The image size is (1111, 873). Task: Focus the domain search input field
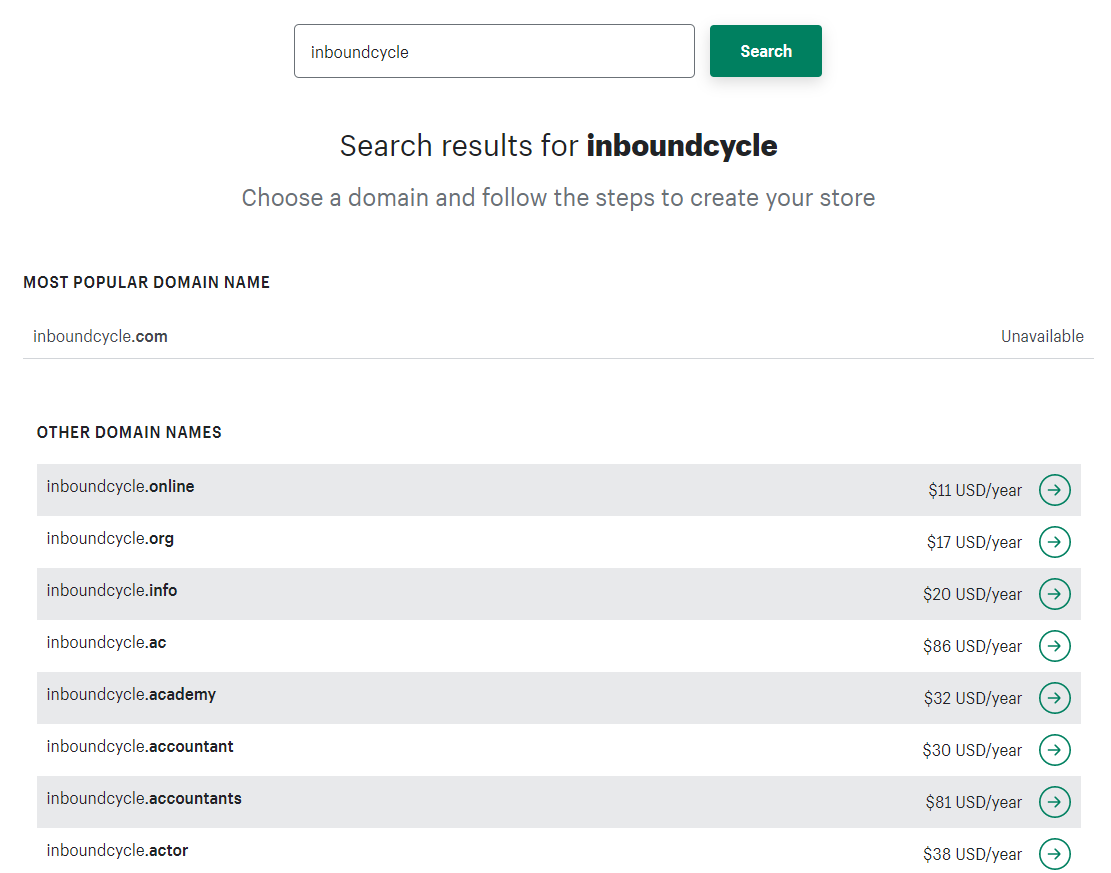click(x=495, y=51)
